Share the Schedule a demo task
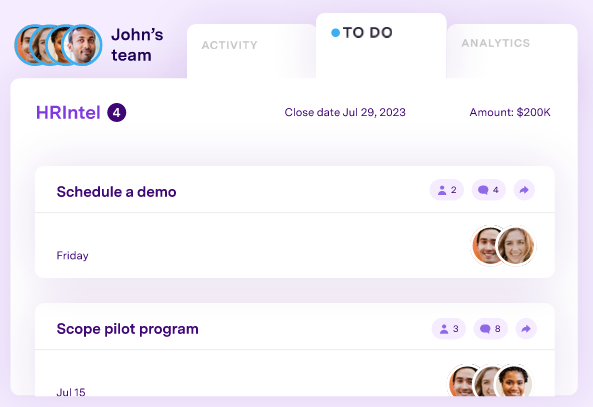 (524, 190)
